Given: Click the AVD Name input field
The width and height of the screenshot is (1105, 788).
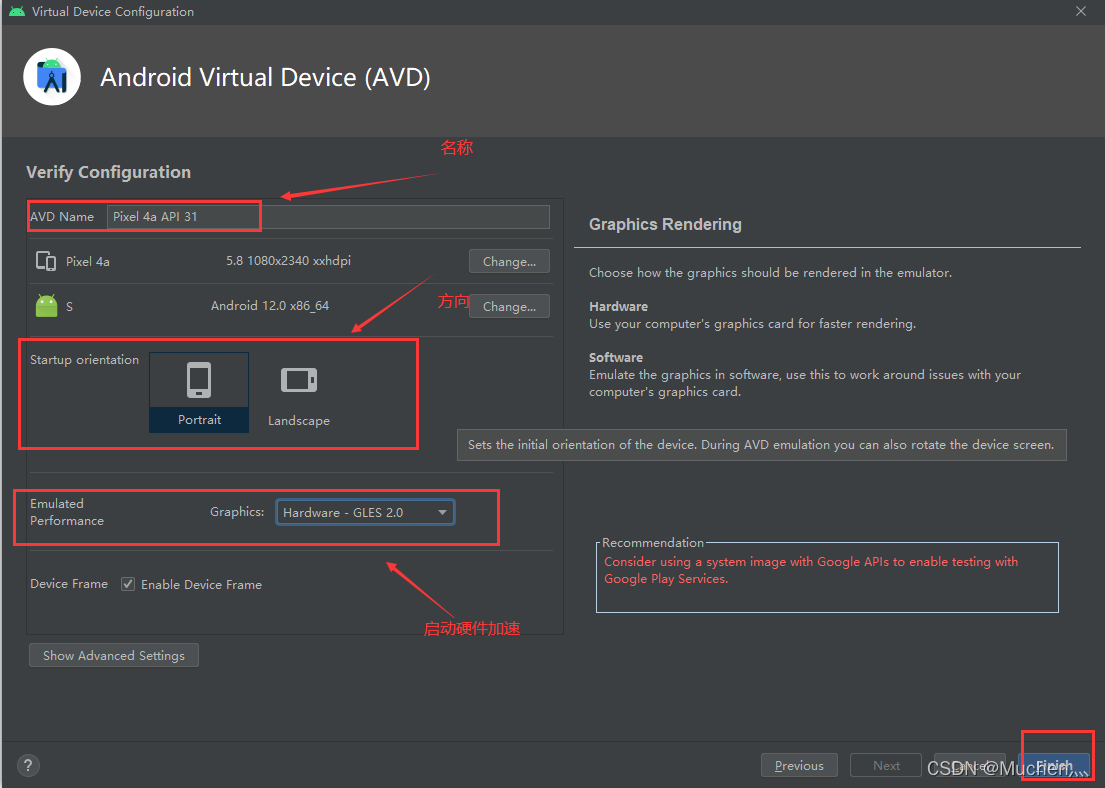Looking at the screenshot, I should [328, 216].
